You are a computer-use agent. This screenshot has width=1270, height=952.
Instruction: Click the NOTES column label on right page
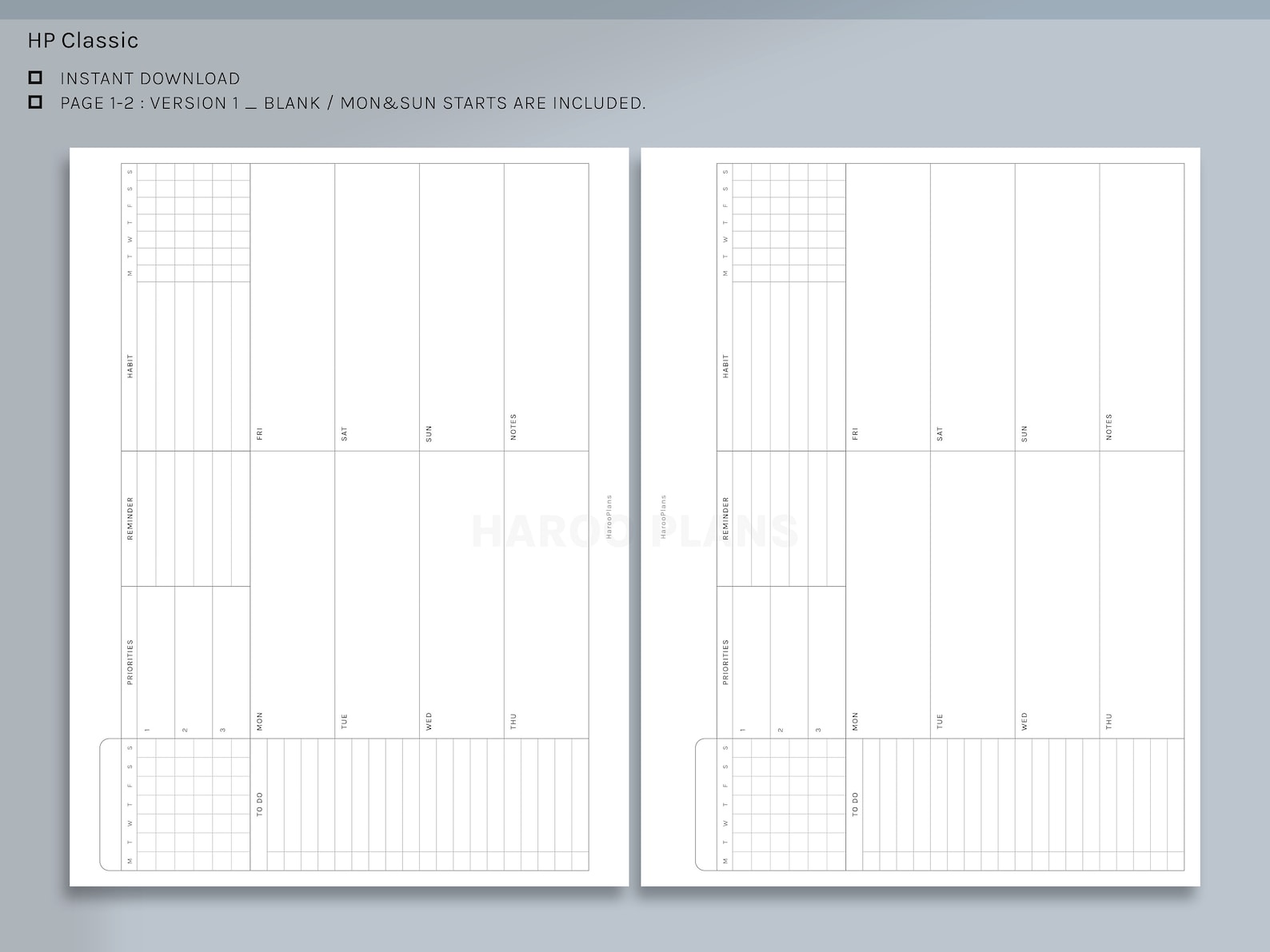pos(1109,427)
